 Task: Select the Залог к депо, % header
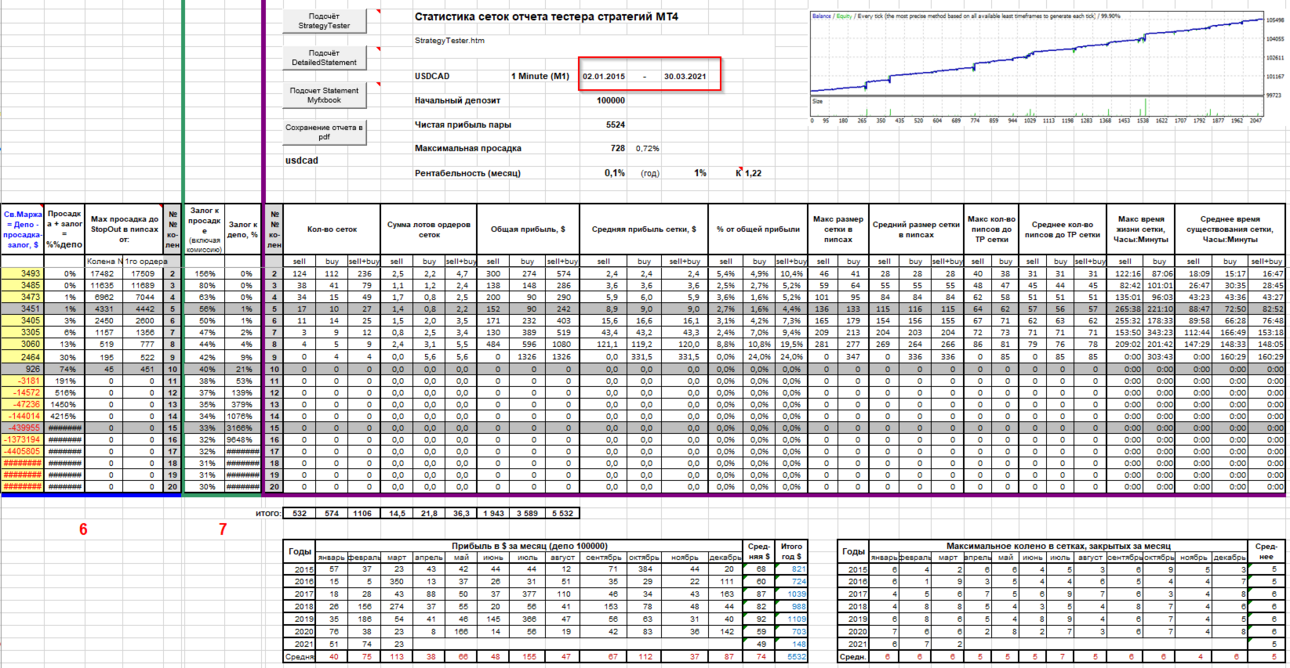click(x=244, y=229)
